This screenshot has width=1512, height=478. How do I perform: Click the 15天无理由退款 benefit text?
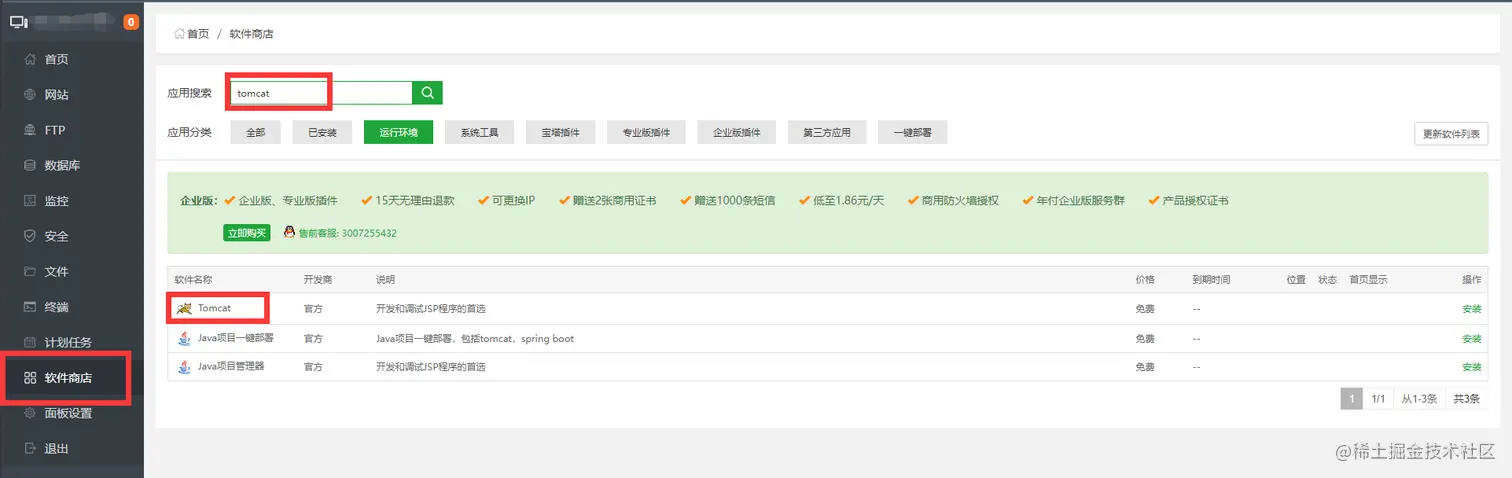pyautogui.click(x=414, y=201)
